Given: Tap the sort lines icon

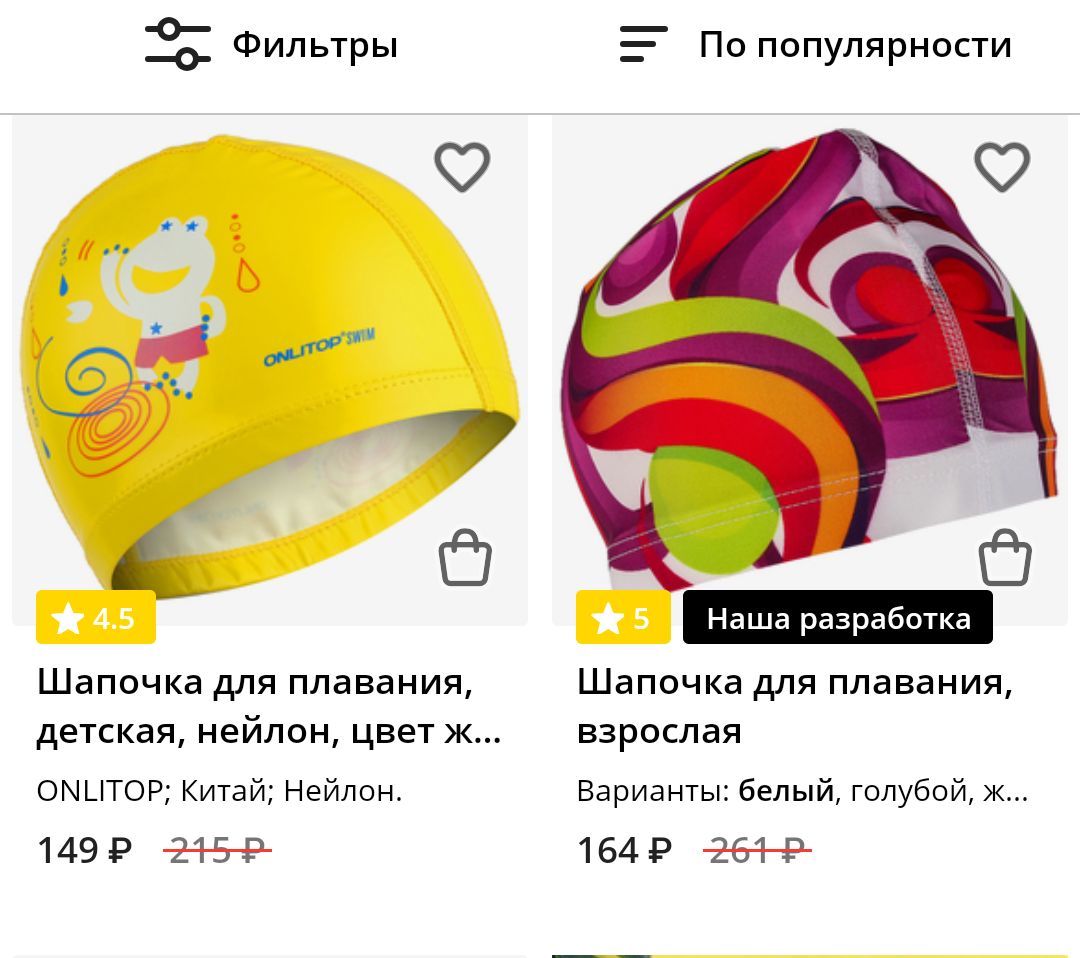Looking at the screenshot, I should 643,44.
